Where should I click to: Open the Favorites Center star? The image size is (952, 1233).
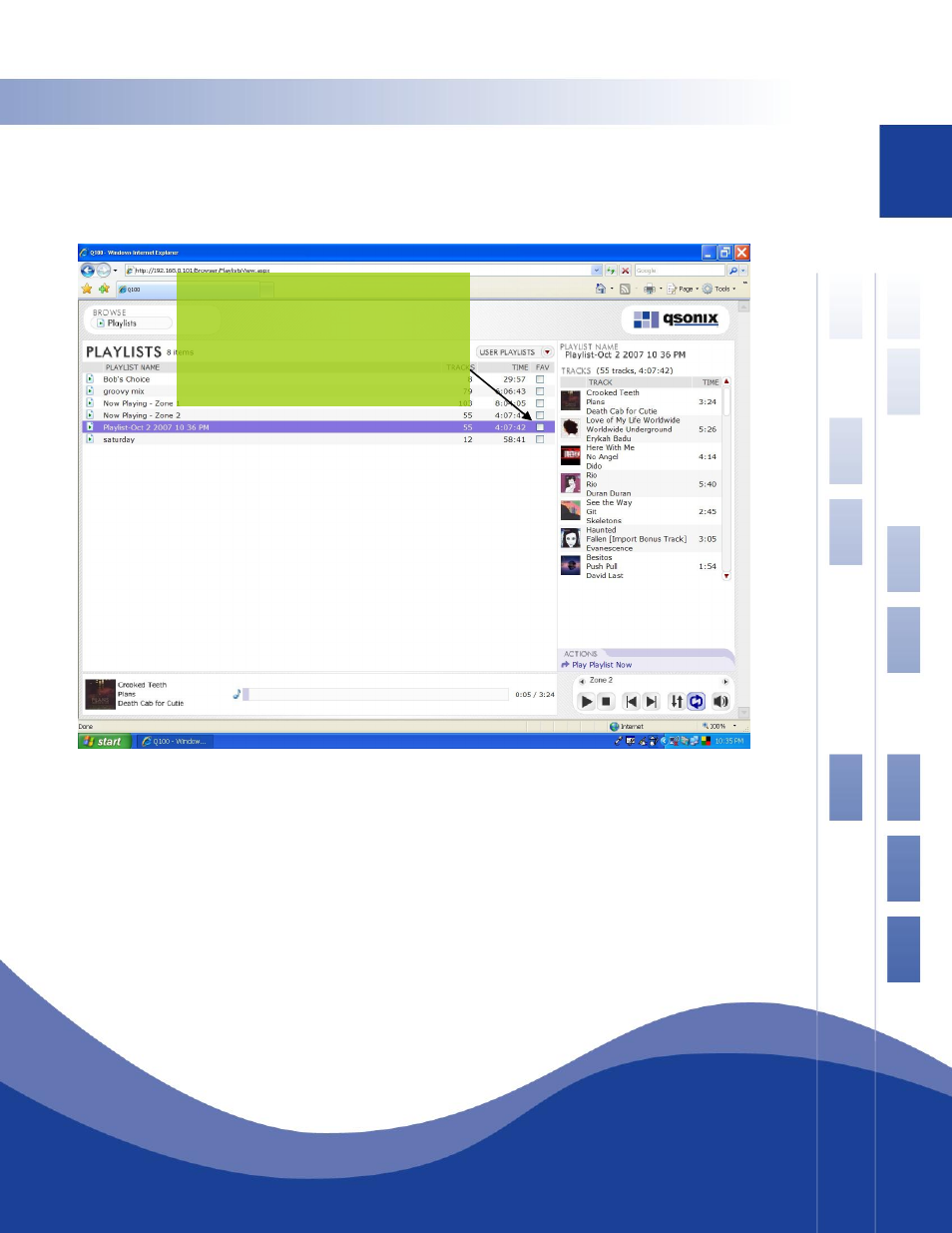click(x=87, y=289)
